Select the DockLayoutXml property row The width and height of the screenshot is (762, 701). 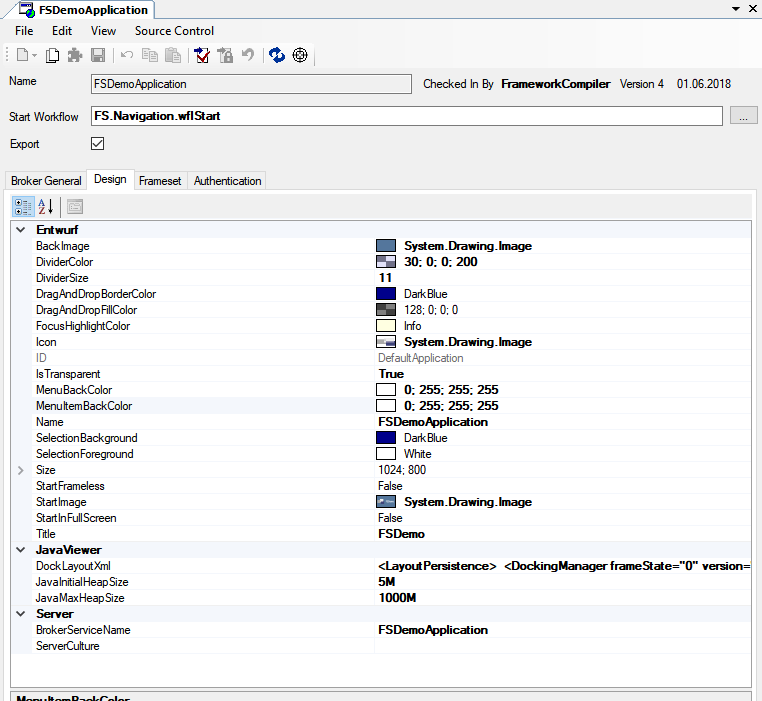[x=392, y=566]
